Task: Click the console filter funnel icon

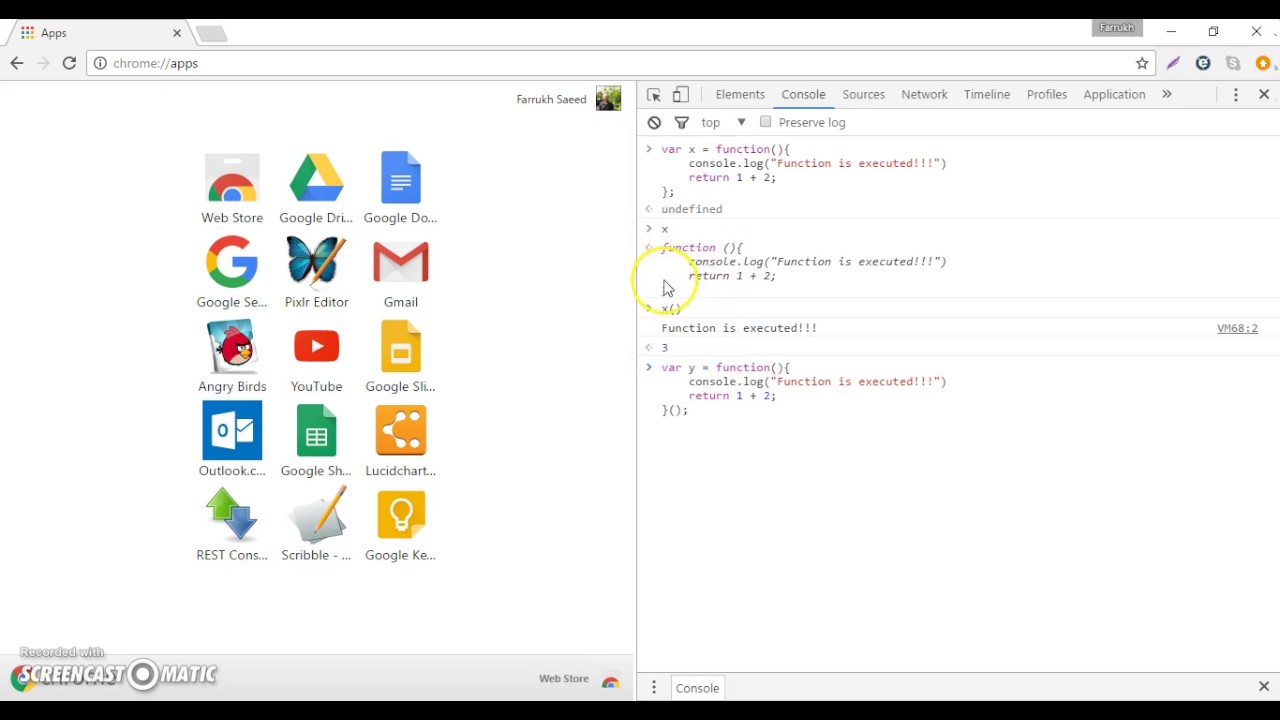Action: coord(681,122)
